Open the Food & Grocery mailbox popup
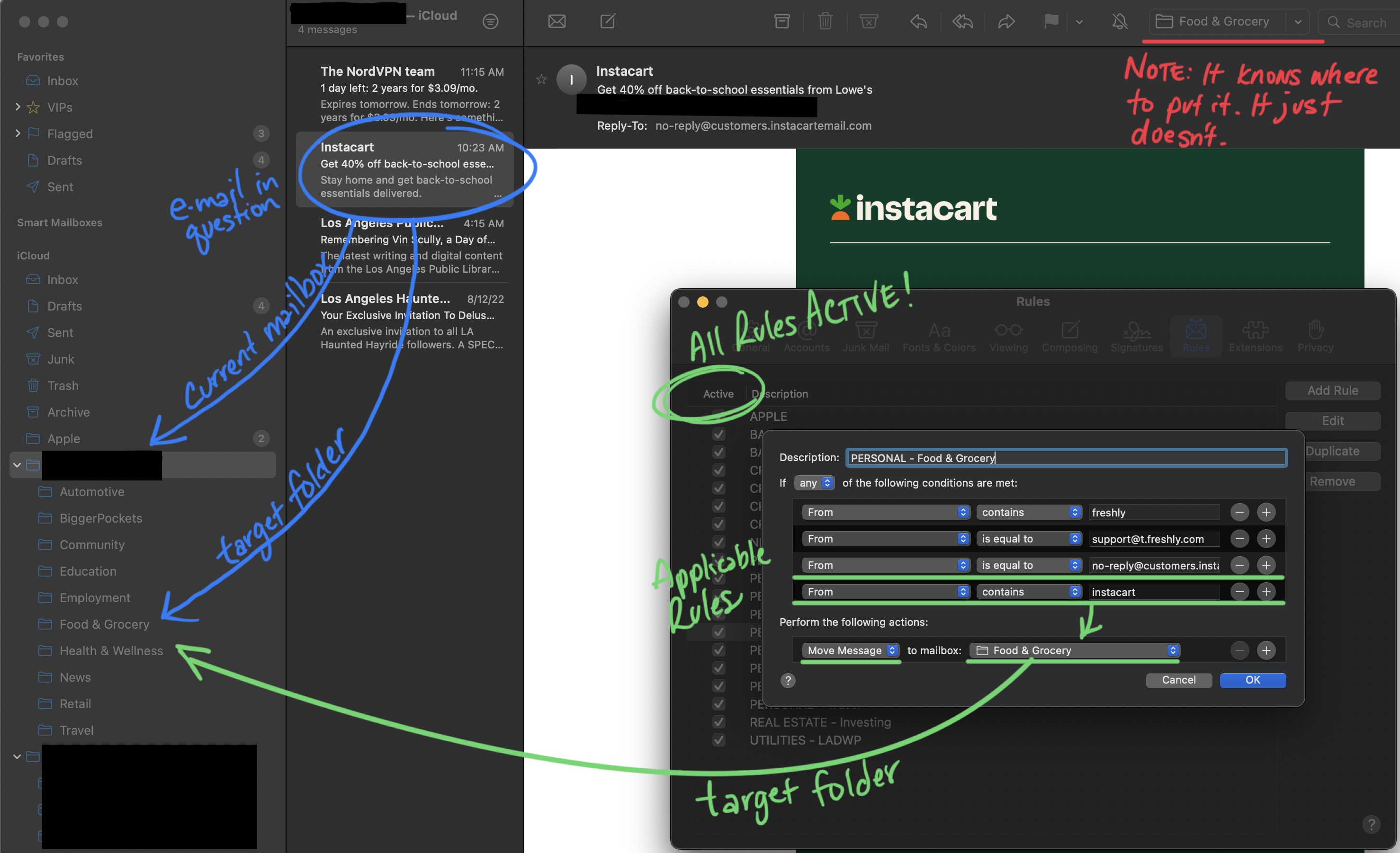 coord(1074,650)
